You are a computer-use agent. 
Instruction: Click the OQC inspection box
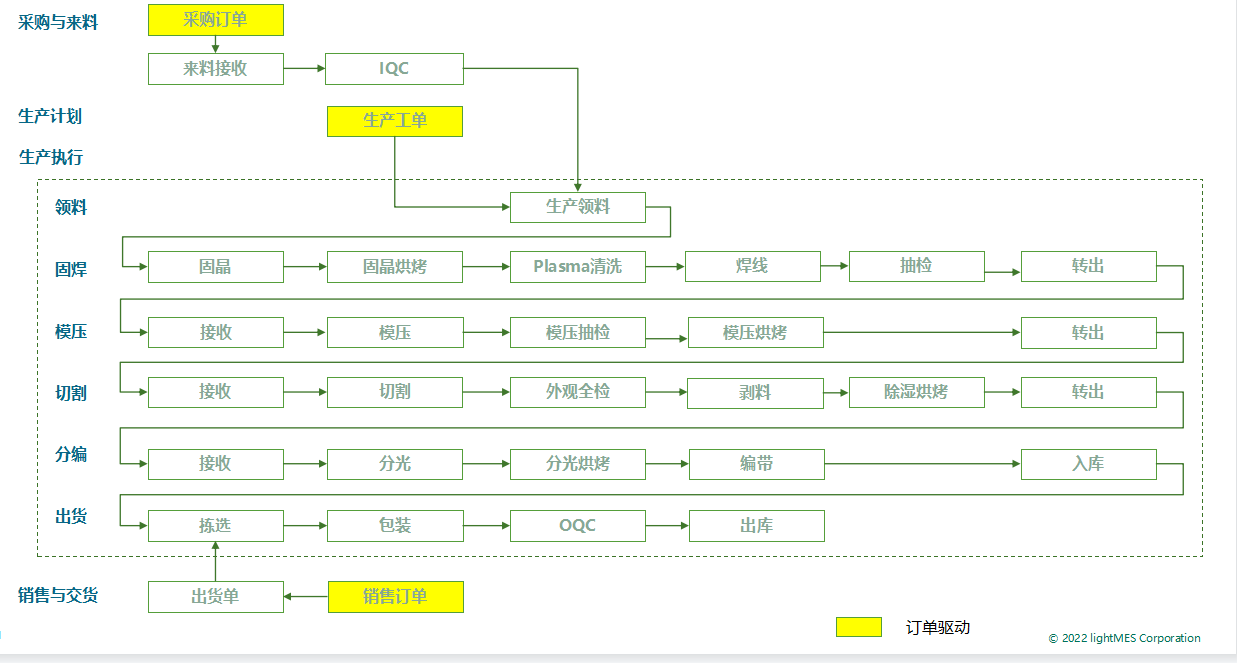point(577,525)
